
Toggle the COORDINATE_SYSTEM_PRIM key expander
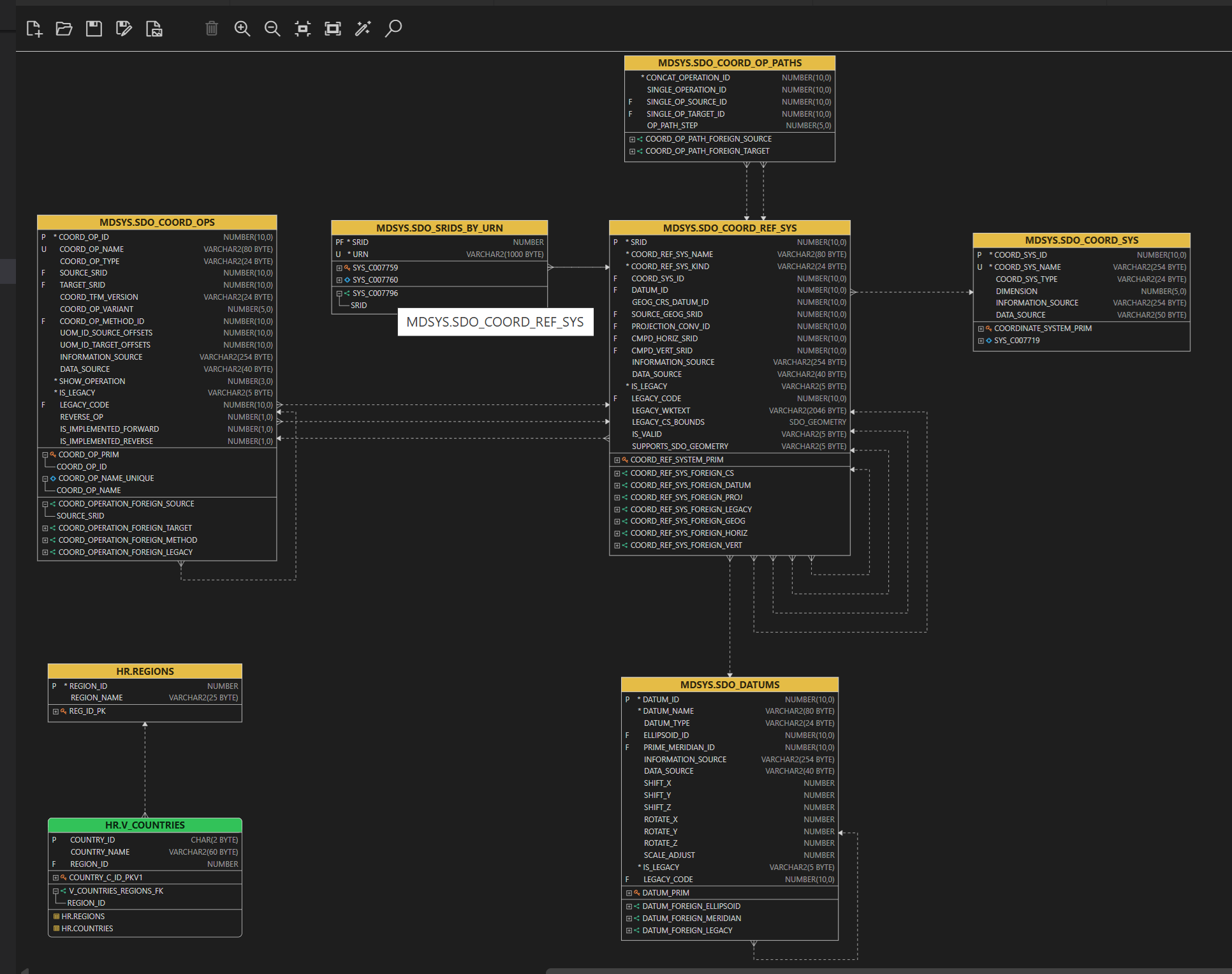click(981, 328)
